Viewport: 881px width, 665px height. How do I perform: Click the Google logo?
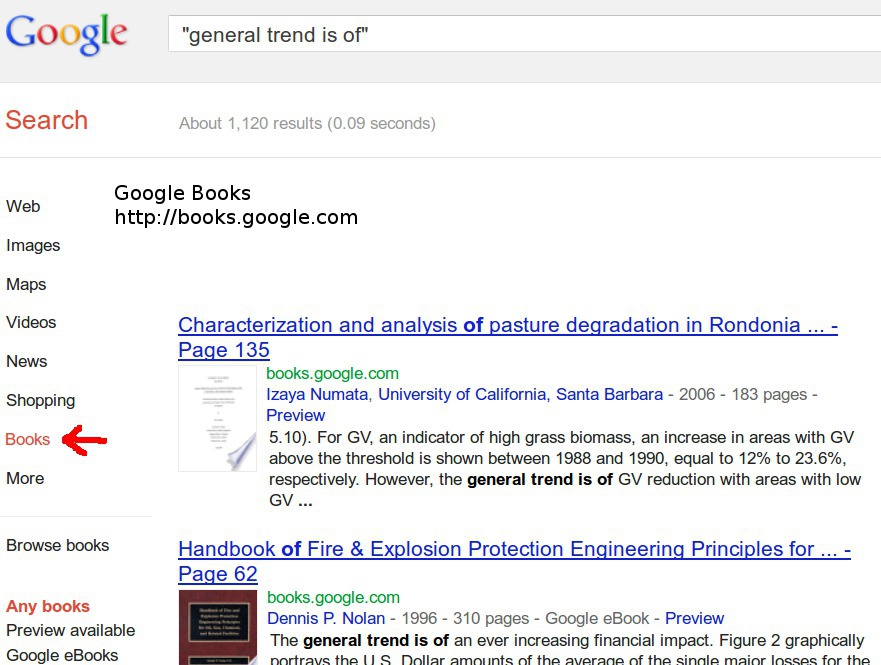point(66,33)
